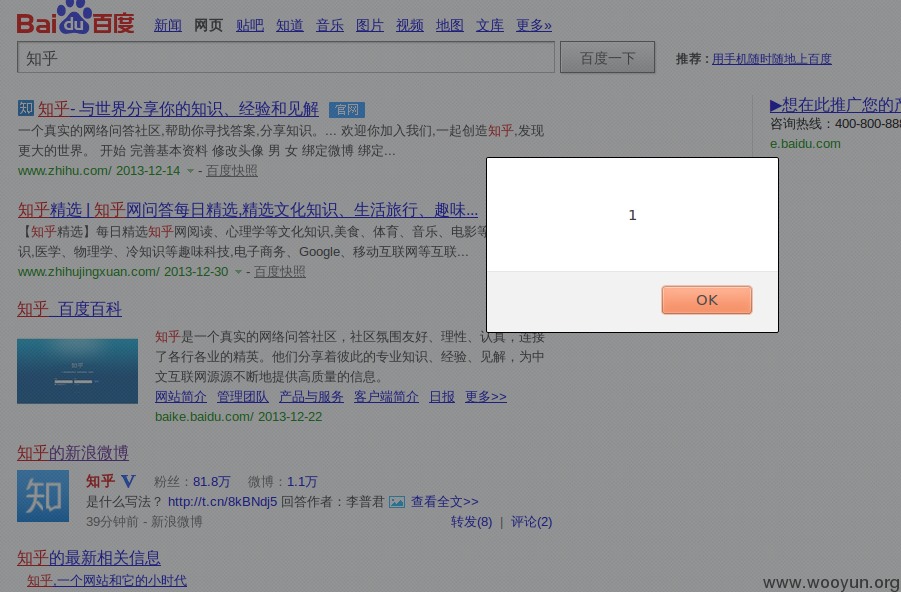
Task: Open the 地图 tab
Action: pos(449,25)
